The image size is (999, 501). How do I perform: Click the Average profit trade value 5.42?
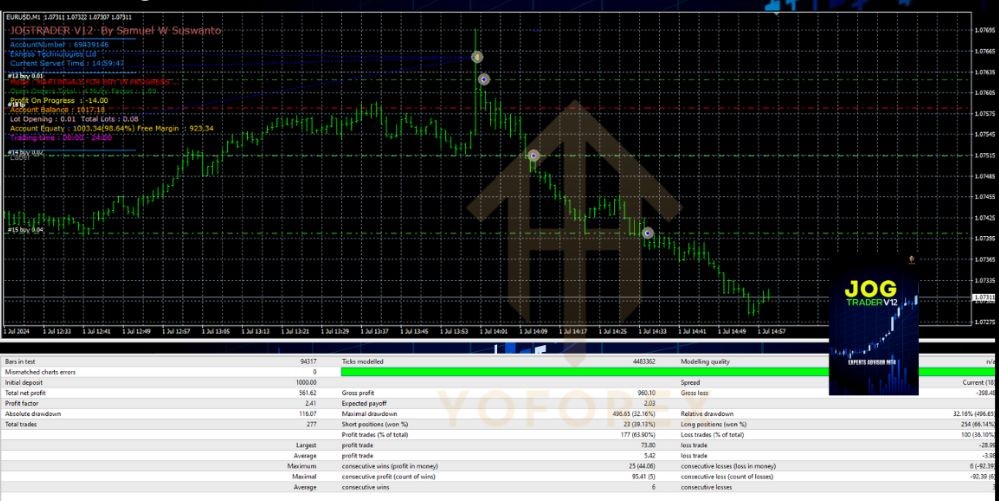click(x=649, y=456)
